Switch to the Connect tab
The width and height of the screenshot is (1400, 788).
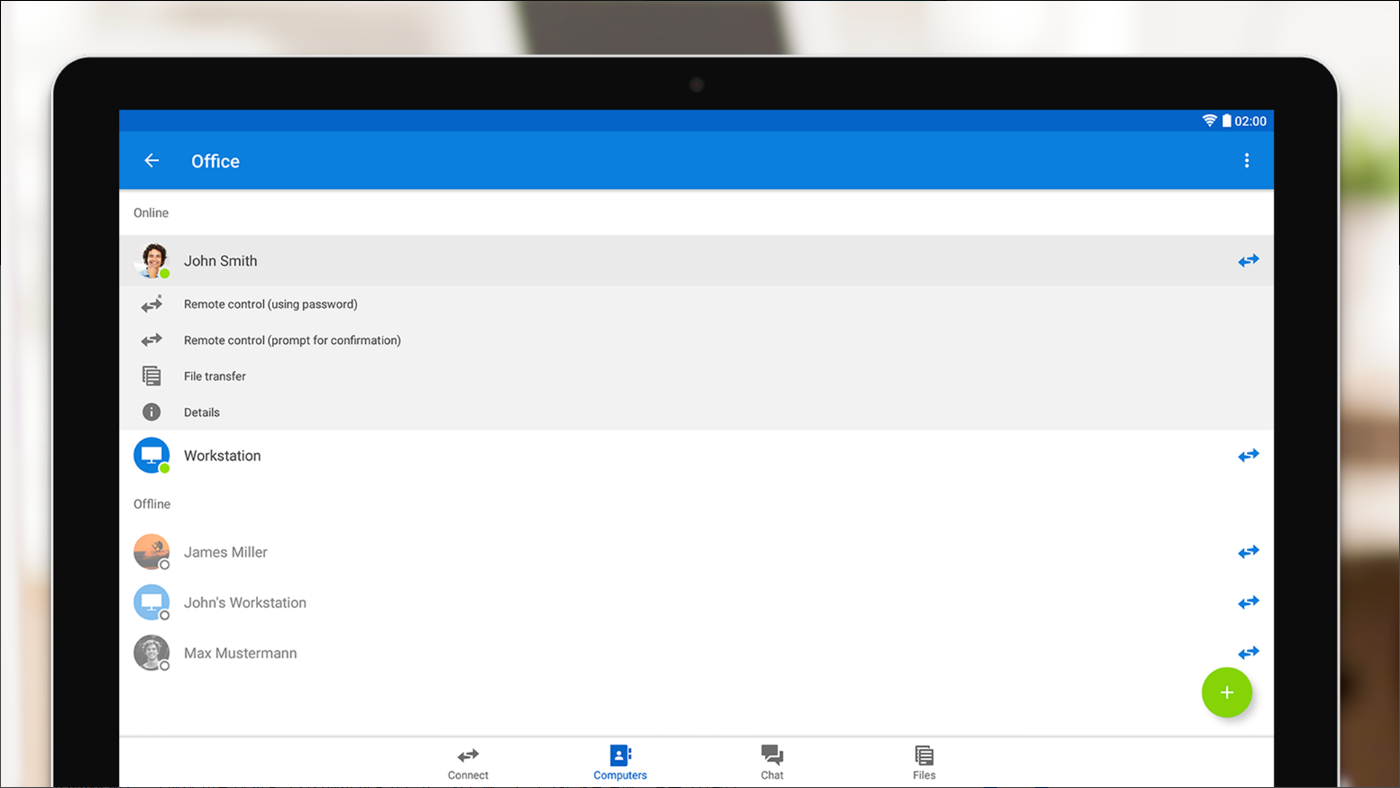[x=467, y=761]
